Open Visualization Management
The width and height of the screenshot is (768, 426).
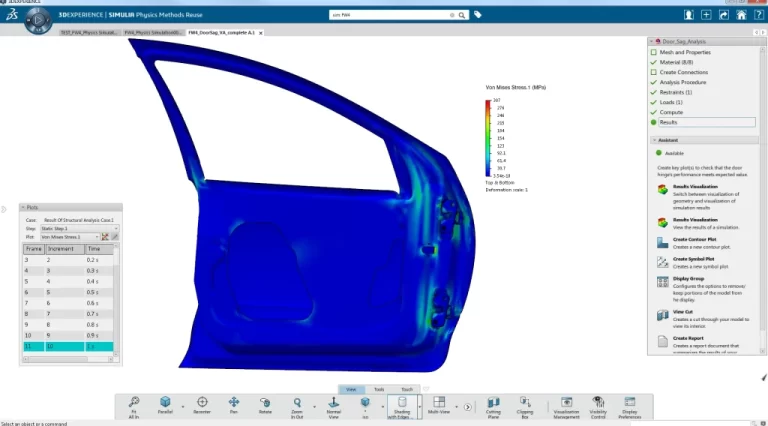click(566, 405)
